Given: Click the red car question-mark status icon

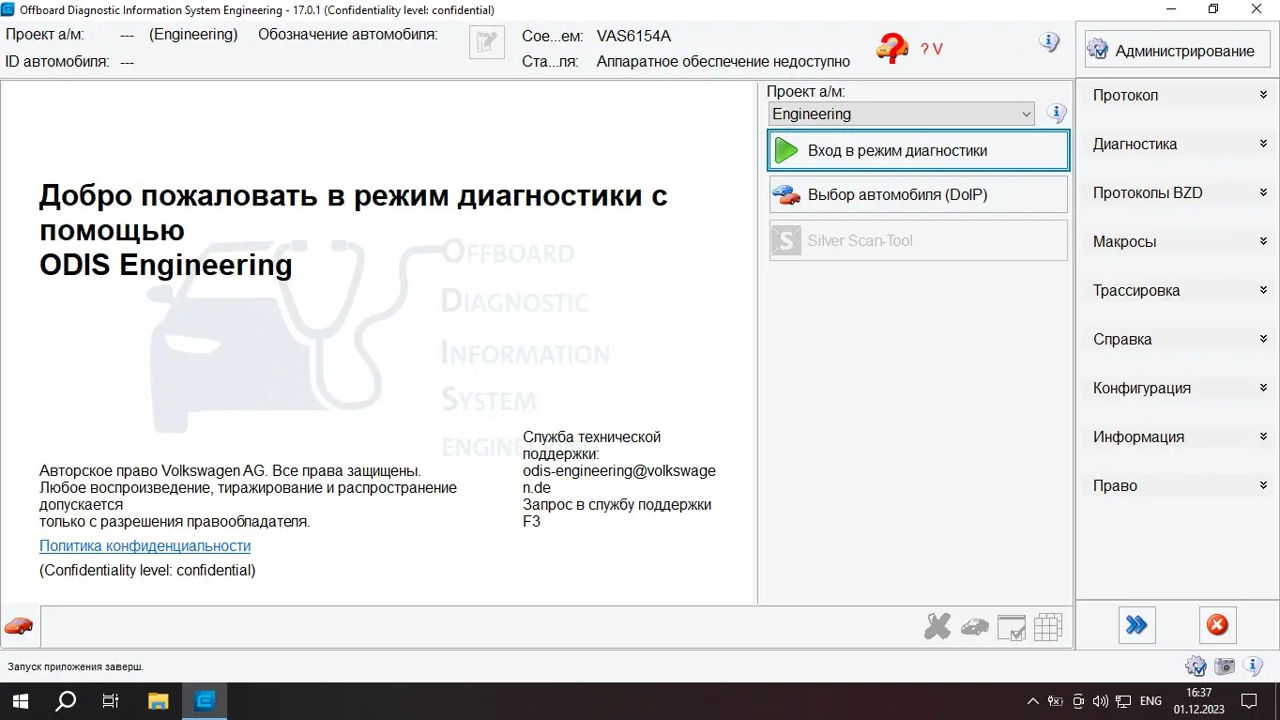Looking at the screenshot, I should click(x=892, y=47).
